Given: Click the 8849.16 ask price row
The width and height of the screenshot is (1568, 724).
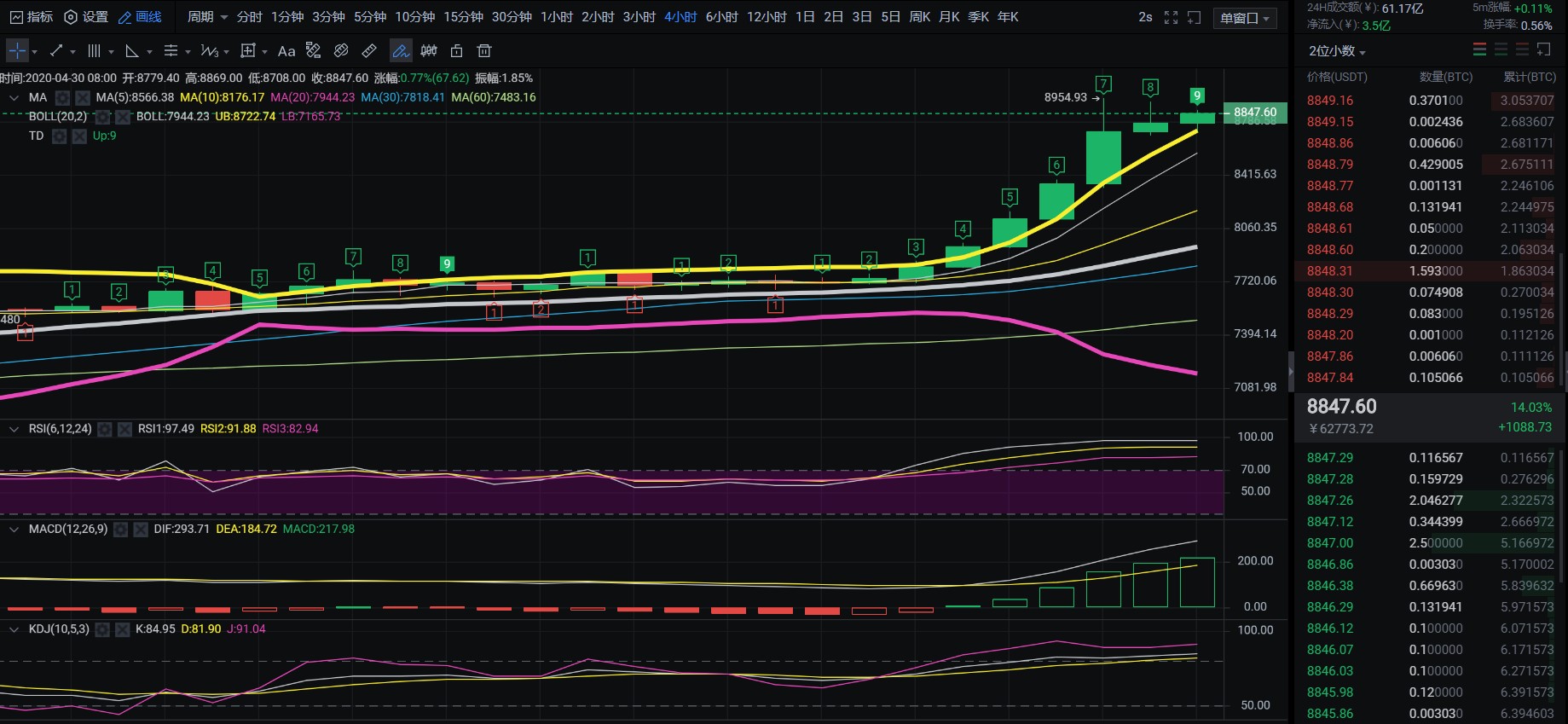Looking at the screenshot, I should [x=1430, y=101].
